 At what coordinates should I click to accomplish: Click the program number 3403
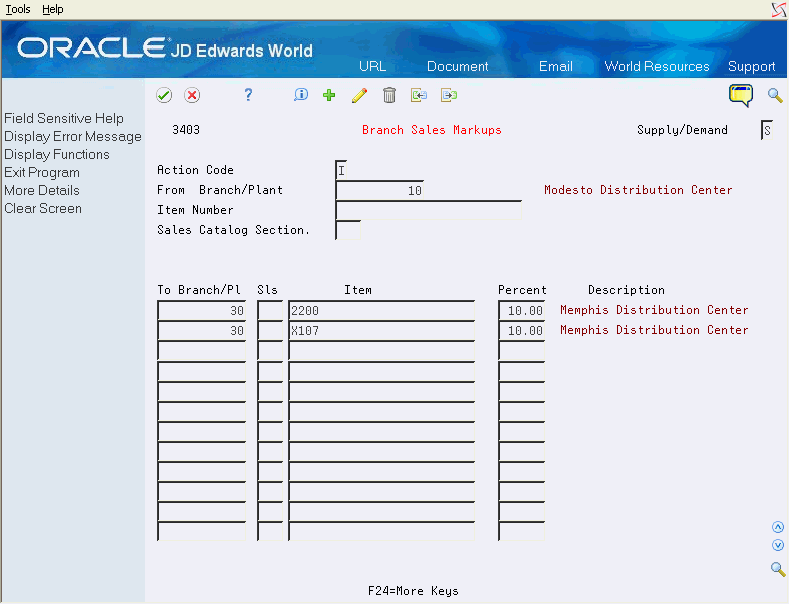click(x=186, y=130)
